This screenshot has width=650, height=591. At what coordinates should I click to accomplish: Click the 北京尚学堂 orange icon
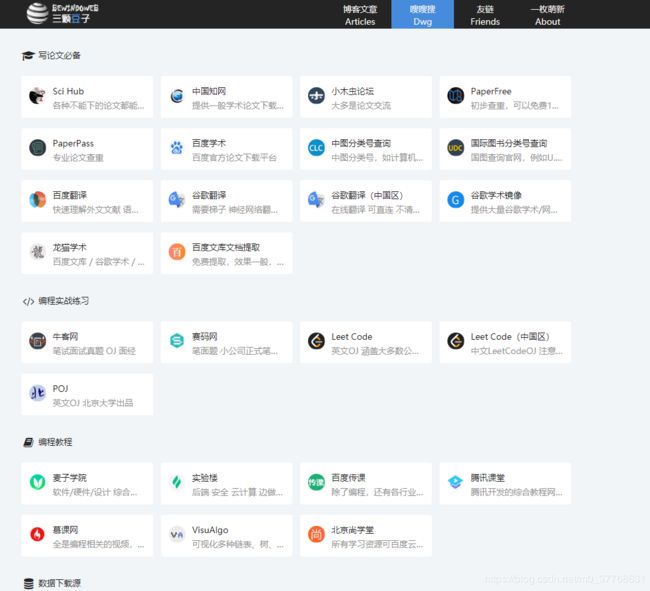pos(316,535)
